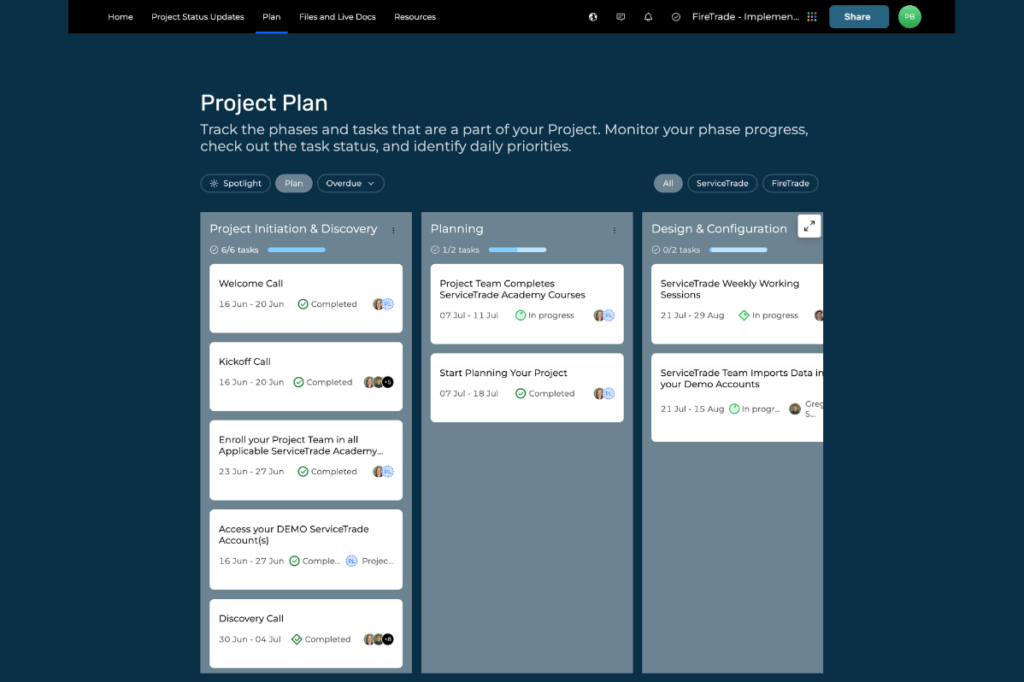Click the Share button
The image size is (1024, 682).
point(858,16)
